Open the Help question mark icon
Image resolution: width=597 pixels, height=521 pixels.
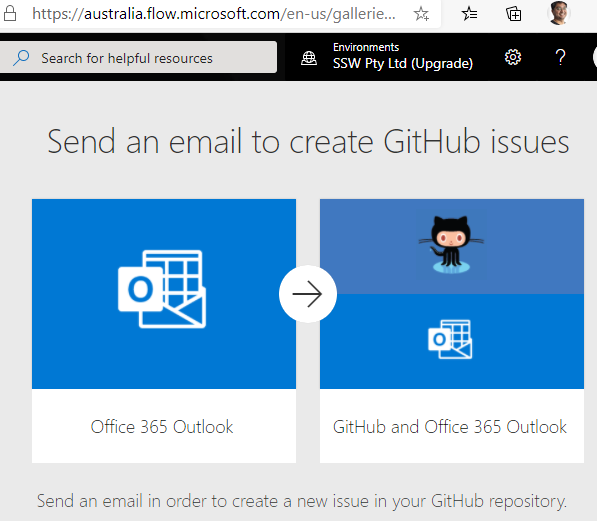560,58
